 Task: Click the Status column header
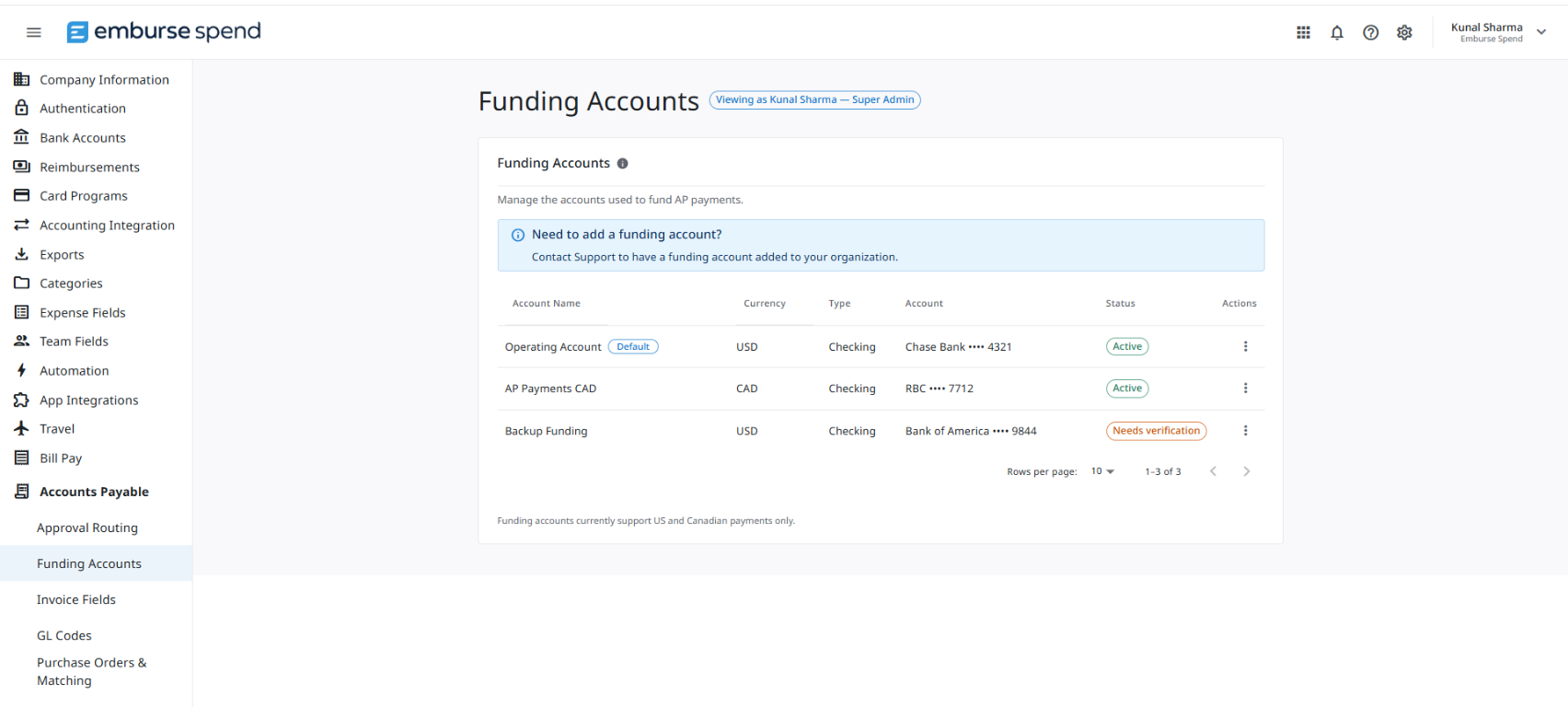pyautogui.click(x=1120, y=303)
